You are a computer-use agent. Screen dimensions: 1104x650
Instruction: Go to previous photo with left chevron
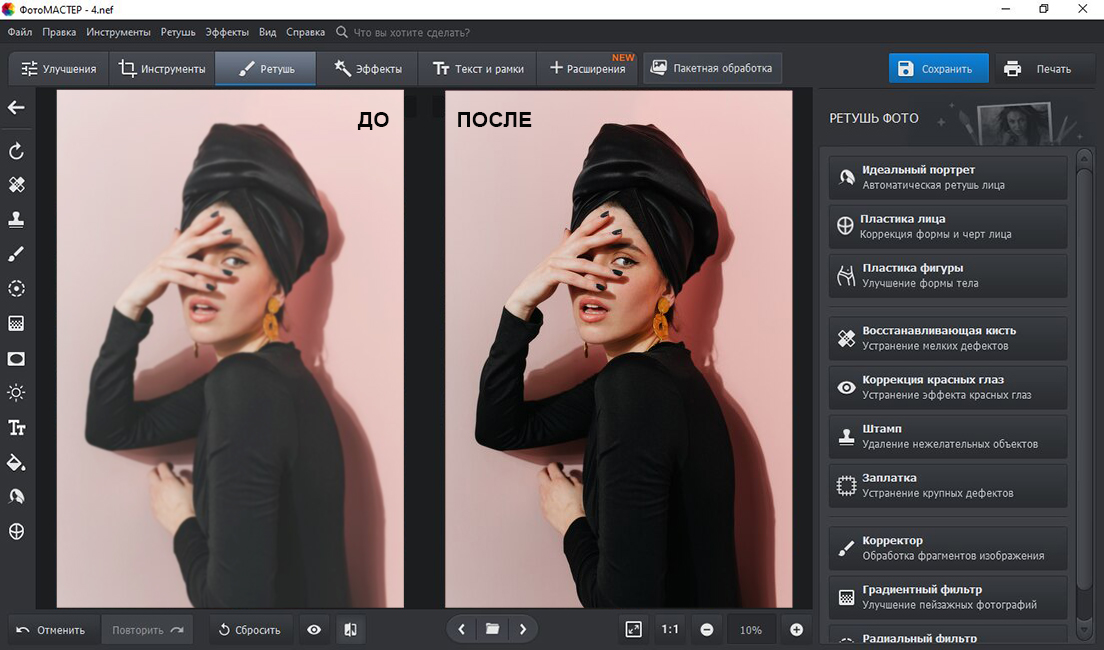tap(461, 629)
